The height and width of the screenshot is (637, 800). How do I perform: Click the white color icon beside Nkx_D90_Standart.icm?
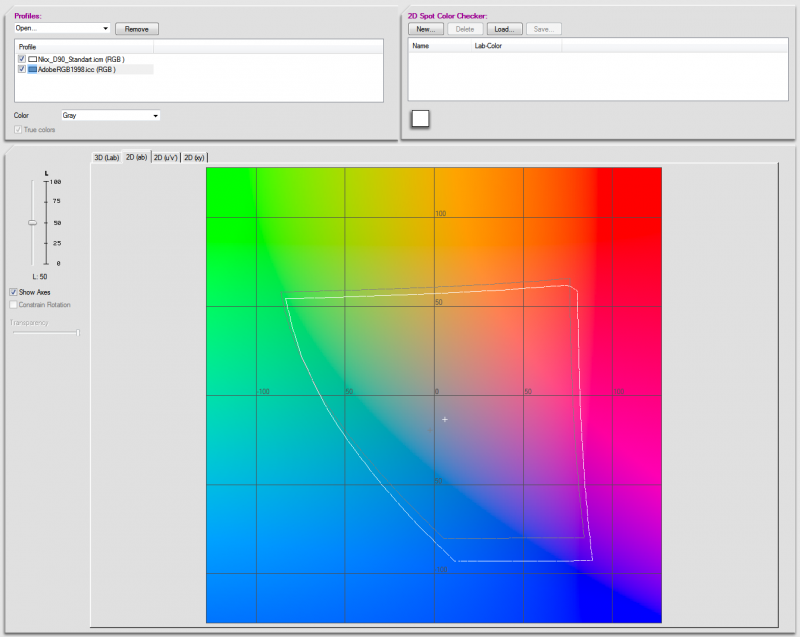(x=32, y=59)
